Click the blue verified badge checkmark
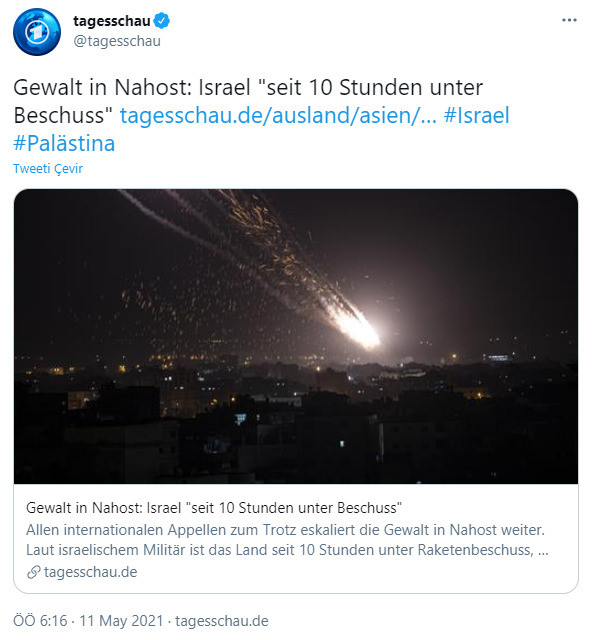This screenshot has height=640, width=592. [162, 21]
